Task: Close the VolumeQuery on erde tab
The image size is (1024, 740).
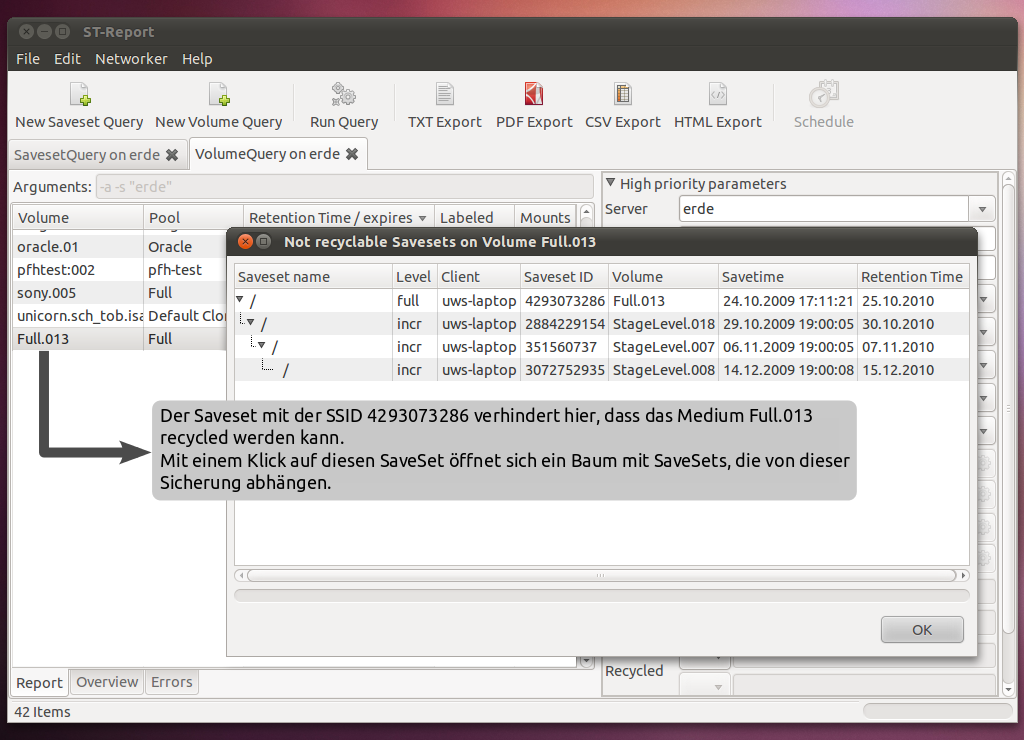Action: tap(352, 154)
